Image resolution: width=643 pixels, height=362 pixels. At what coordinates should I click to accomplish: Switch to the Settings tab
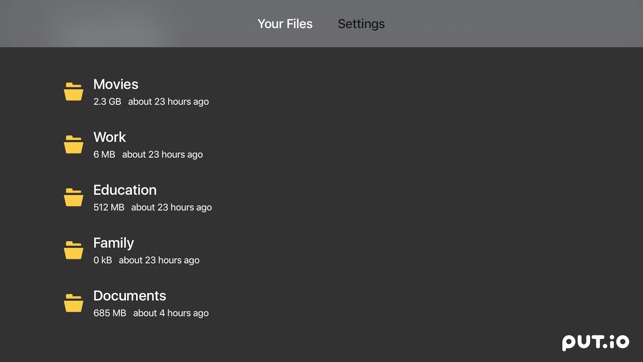tap(361, 24)
